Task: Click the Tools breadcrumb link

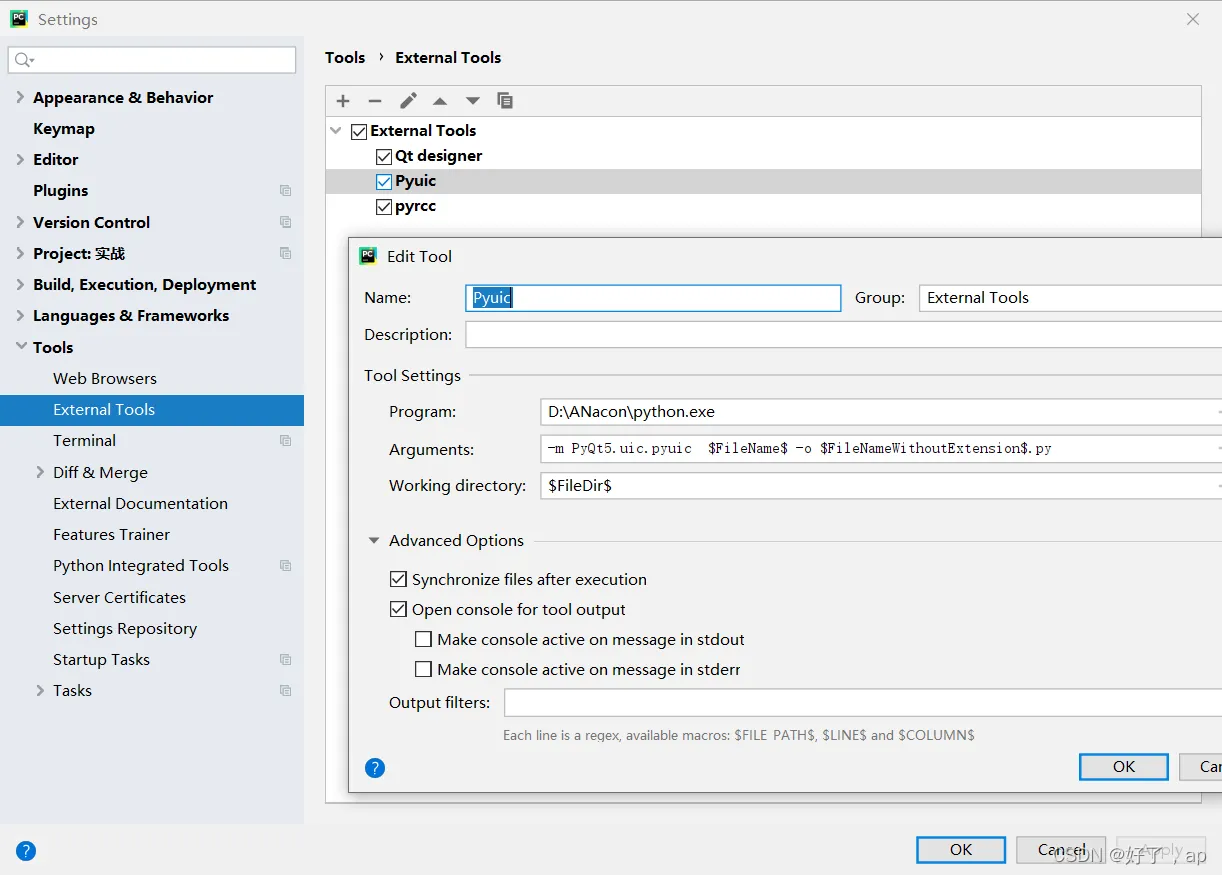Action: [345, 57]
